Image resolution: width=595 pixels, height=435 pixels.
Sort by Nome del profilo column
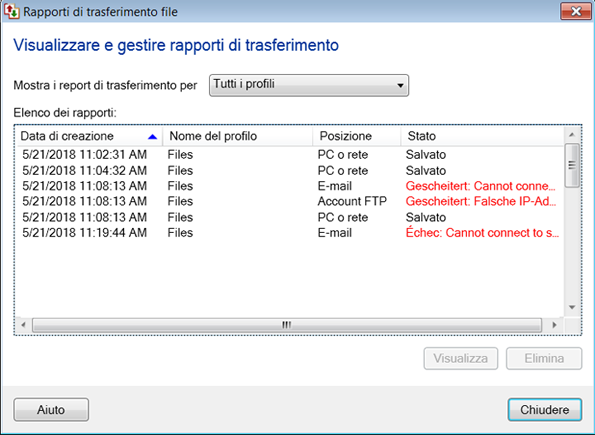tap(238, 136)
